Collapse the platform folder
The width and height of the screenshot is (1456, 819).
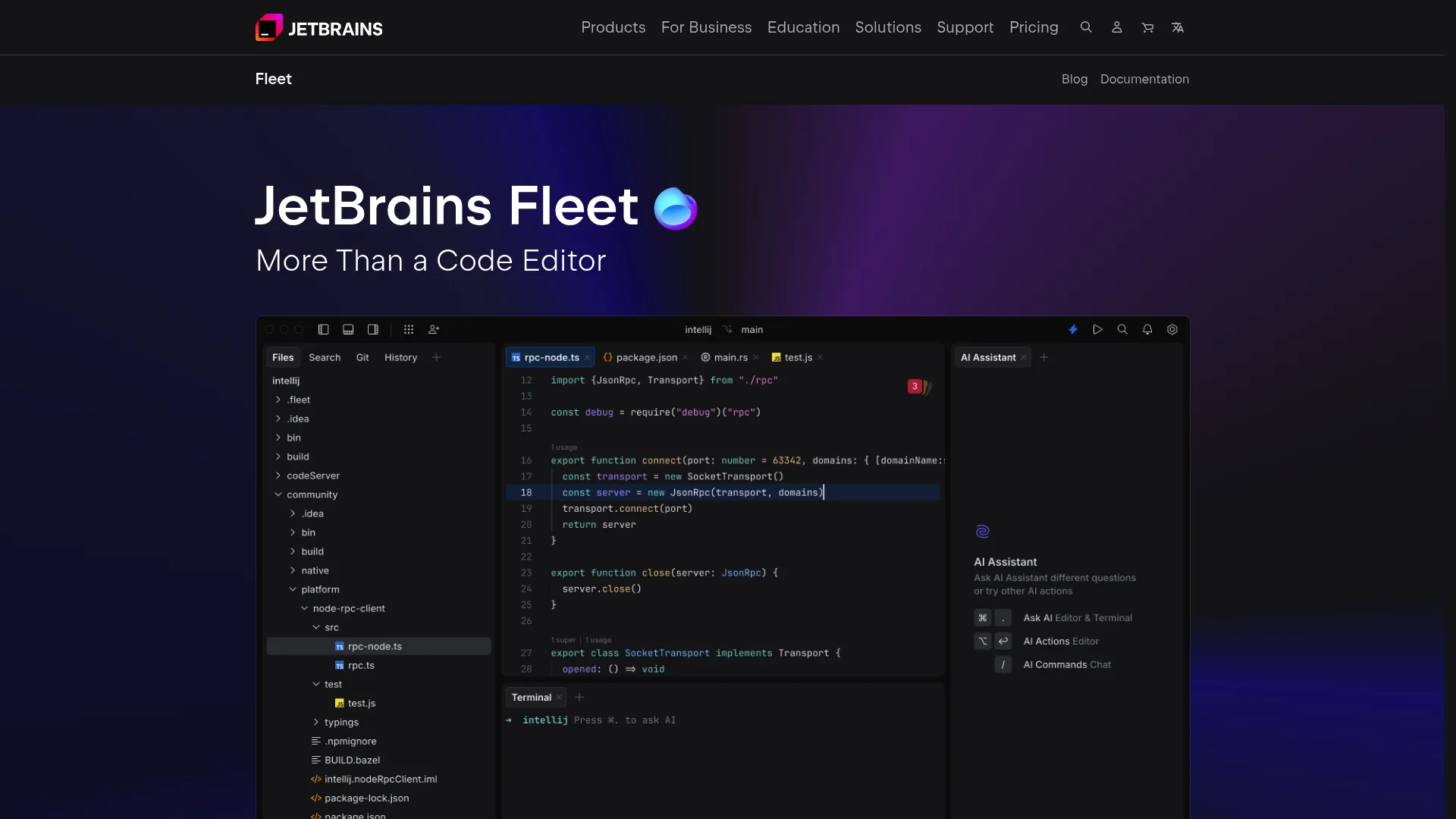click(293, 589)
